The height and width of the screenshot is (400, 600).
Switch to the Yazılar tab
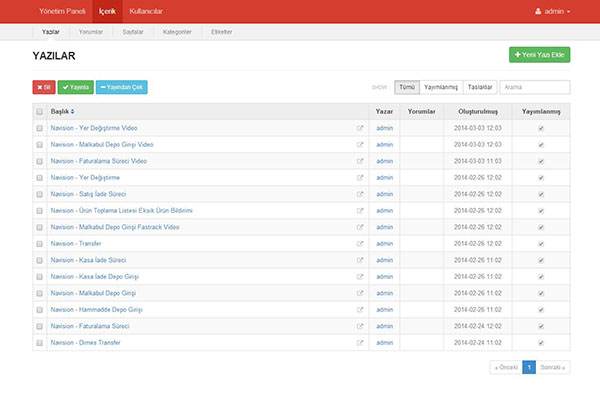pyautogui.click(x=51, y=32)
